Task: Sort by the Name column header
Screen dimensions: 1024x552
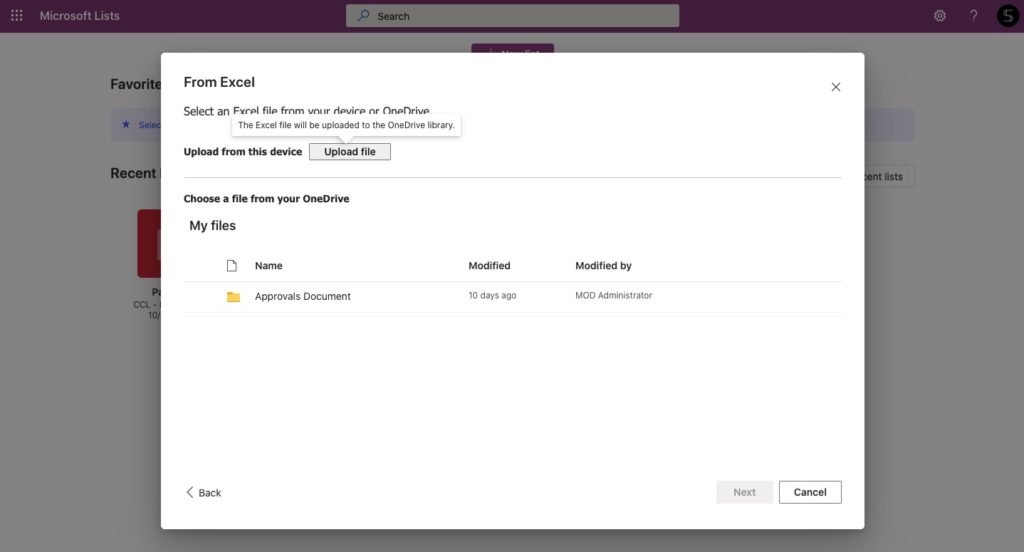Action: pyautogui.click(x=268, y=266)
